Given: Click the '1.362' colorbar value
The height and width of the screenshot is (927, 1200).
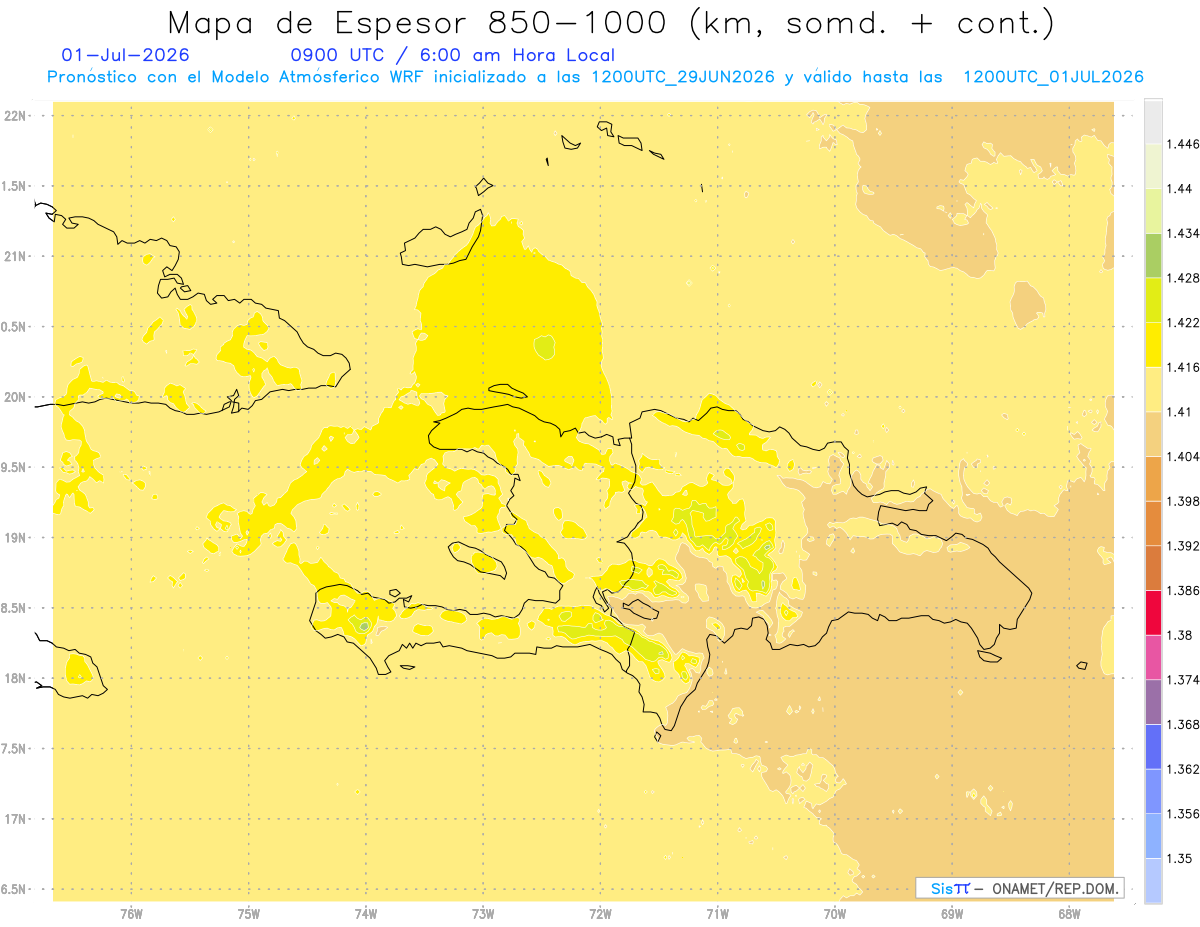Looking at the screenshot, I should point(1183,769).
